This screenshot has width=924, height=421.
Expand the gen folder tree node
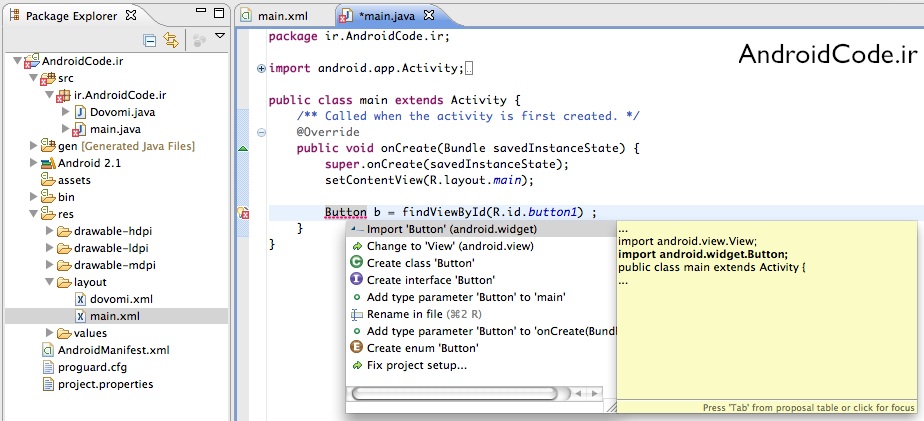coord(33,146)
